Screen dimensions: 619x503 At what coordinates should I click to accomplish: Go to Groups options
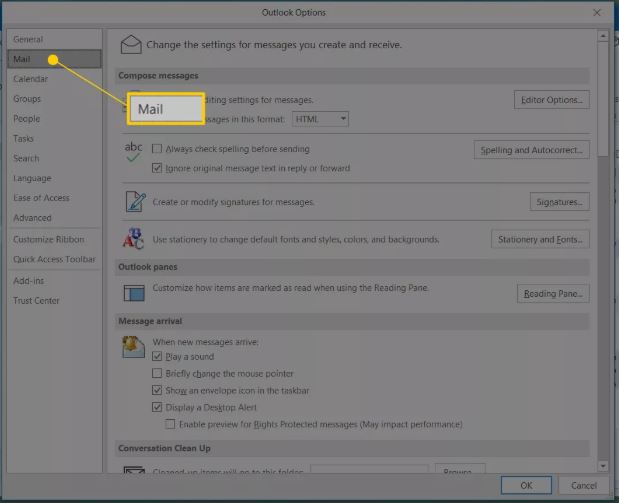[x=54, y=99]
